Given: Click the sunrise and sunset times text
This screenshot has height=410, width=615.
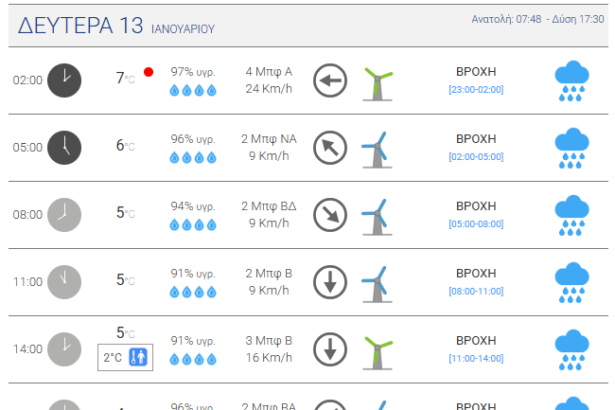Looking at the screenshot, I should (537, 19).
